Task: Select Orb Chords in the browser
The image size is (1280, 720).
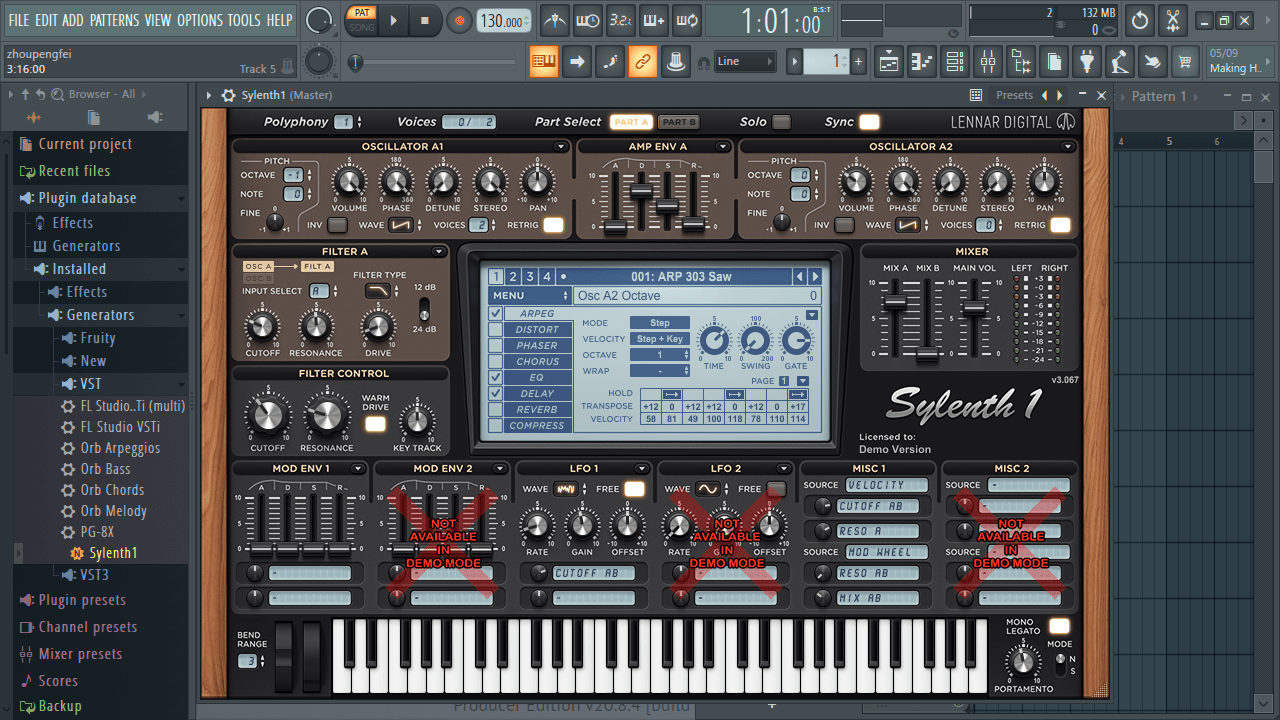Action: click(x=112, y=490)
